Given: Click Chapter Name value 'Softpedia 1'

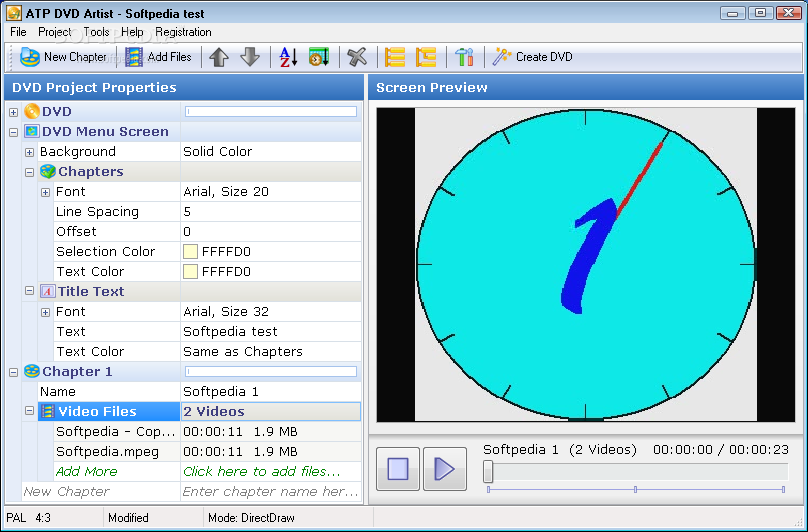Looking at the screenshot, I should click(x=221, y=392).
